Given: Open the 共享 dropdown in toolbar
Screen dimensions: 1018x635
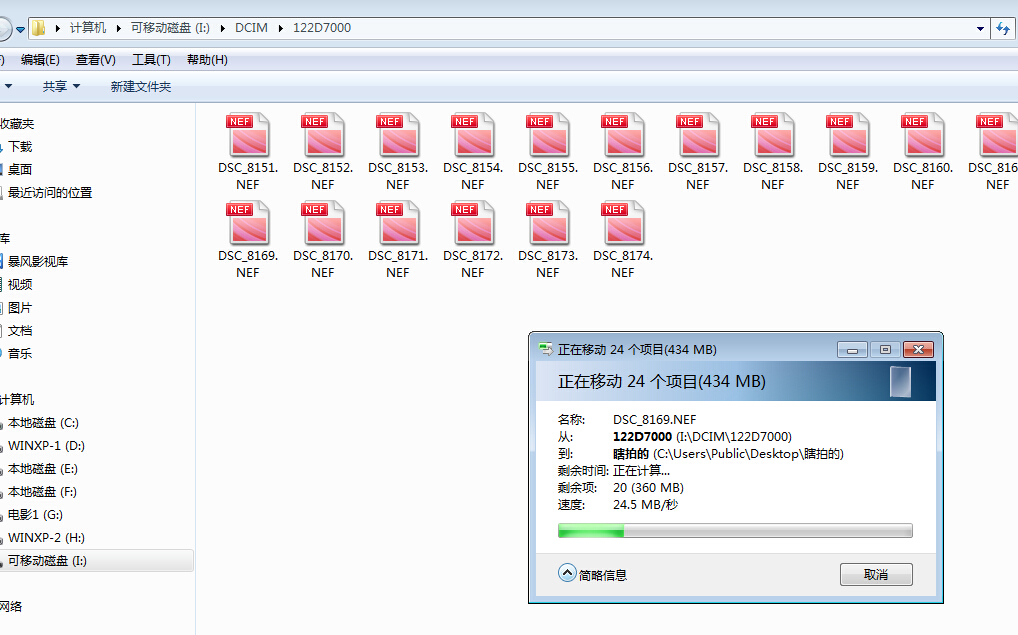Looking at the screenshot, I should [61, 87].
